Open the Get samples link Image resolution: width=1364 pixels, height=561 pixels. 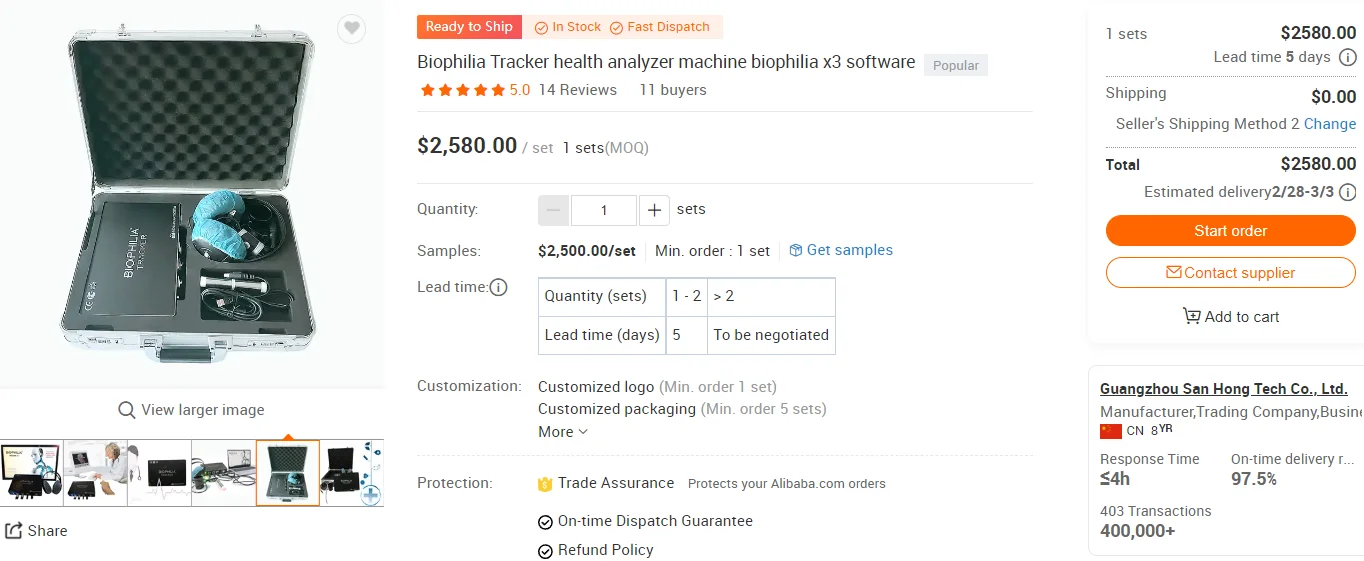pos(841,250)
